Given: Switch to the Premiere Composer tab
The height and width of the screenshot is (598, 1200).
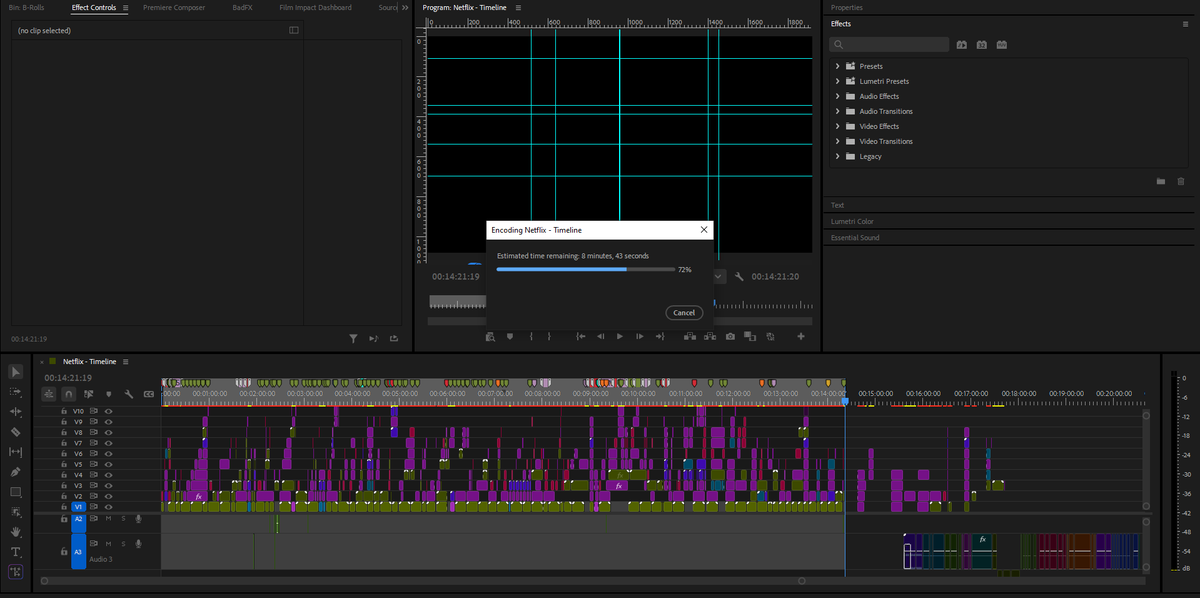Looking at the screenshot, I should 174,7.
